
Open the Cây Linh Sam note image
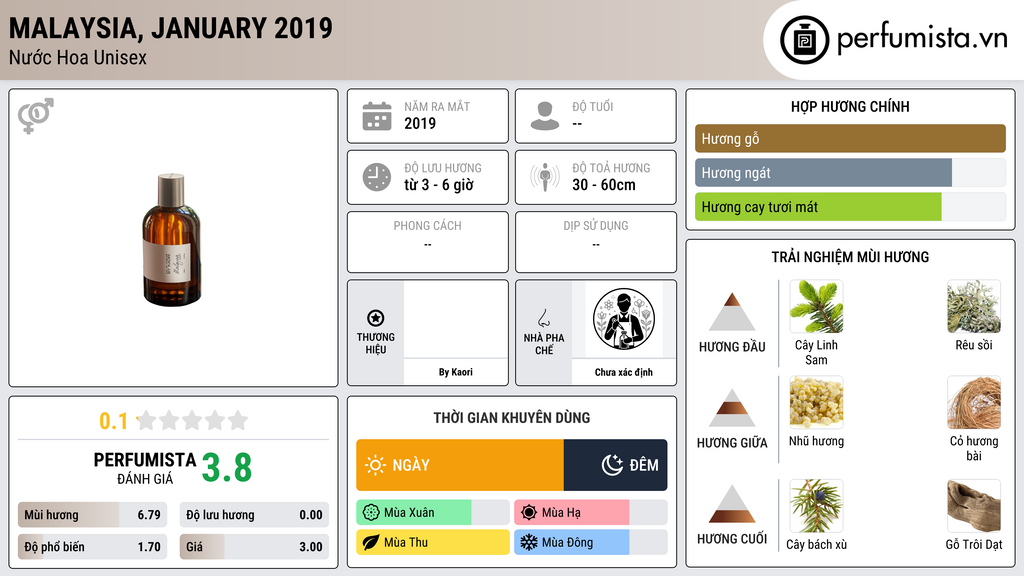(x=816, y=307)
